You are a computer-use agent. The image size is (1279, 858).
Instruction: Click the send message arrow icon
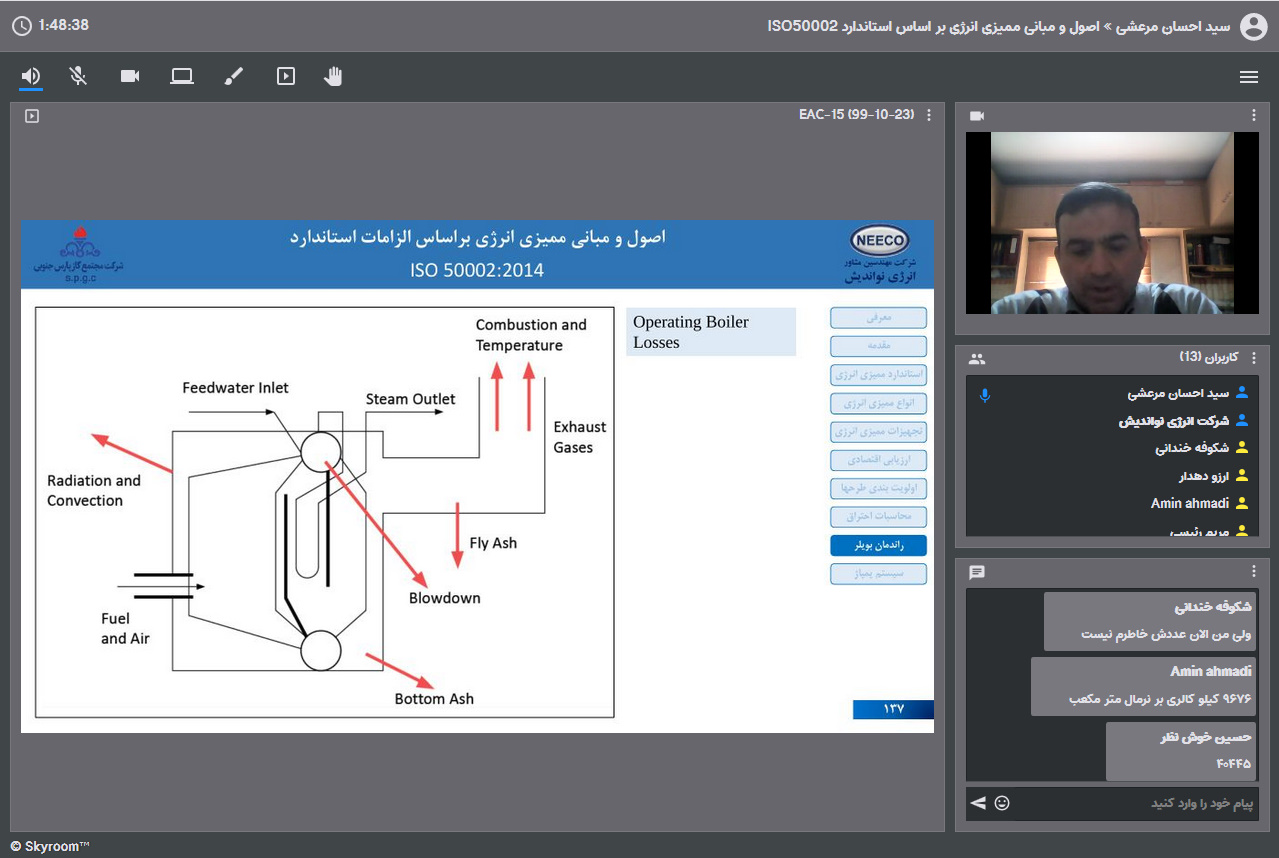[978, 803]
